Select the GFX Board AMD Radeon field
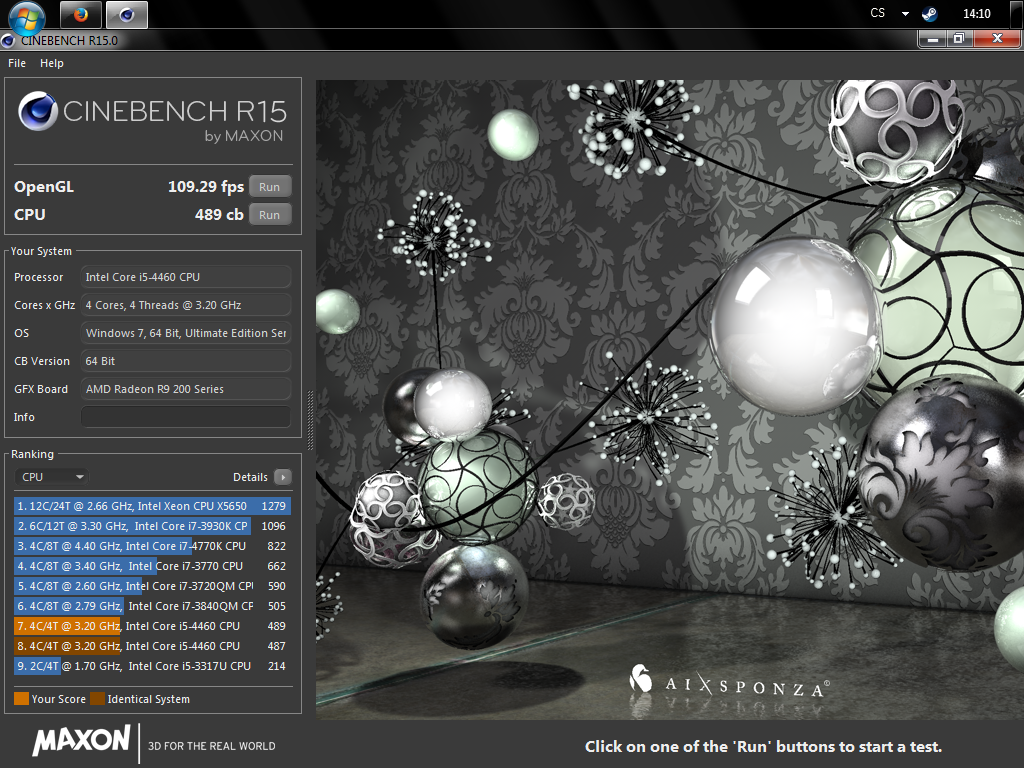 click(186, 389)
